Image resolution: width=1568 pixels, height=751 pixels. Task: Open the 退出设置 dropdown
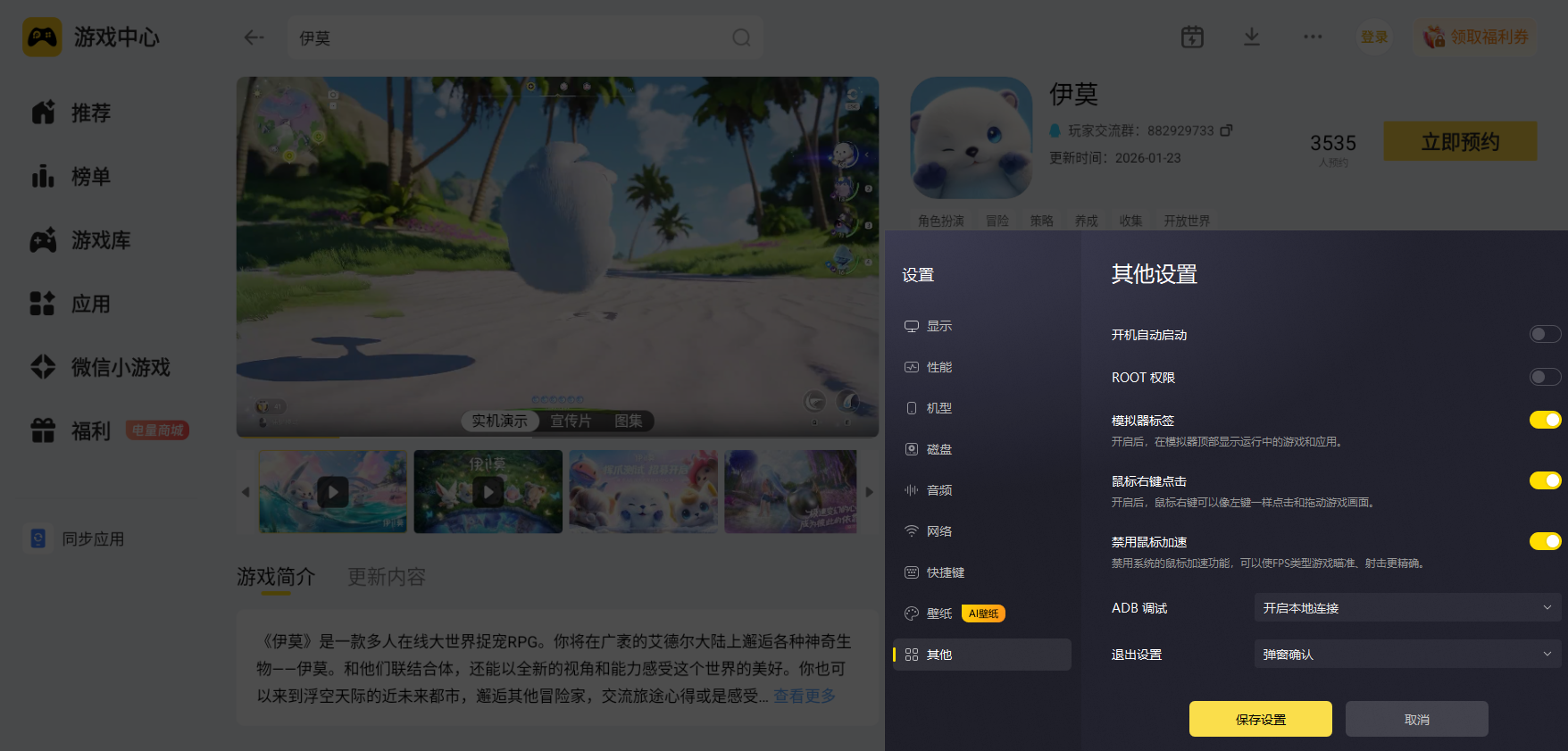click(x=1407, y=654)
